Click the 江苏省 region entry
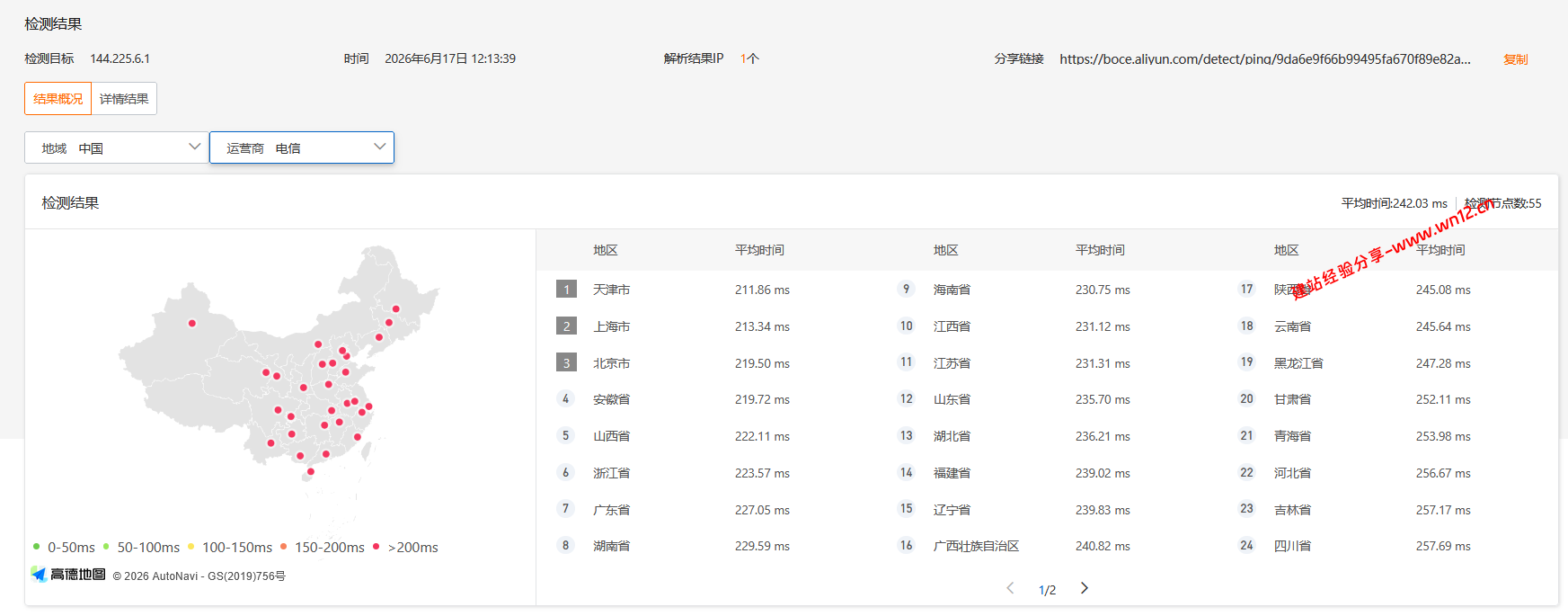 [x=952, y=363]
